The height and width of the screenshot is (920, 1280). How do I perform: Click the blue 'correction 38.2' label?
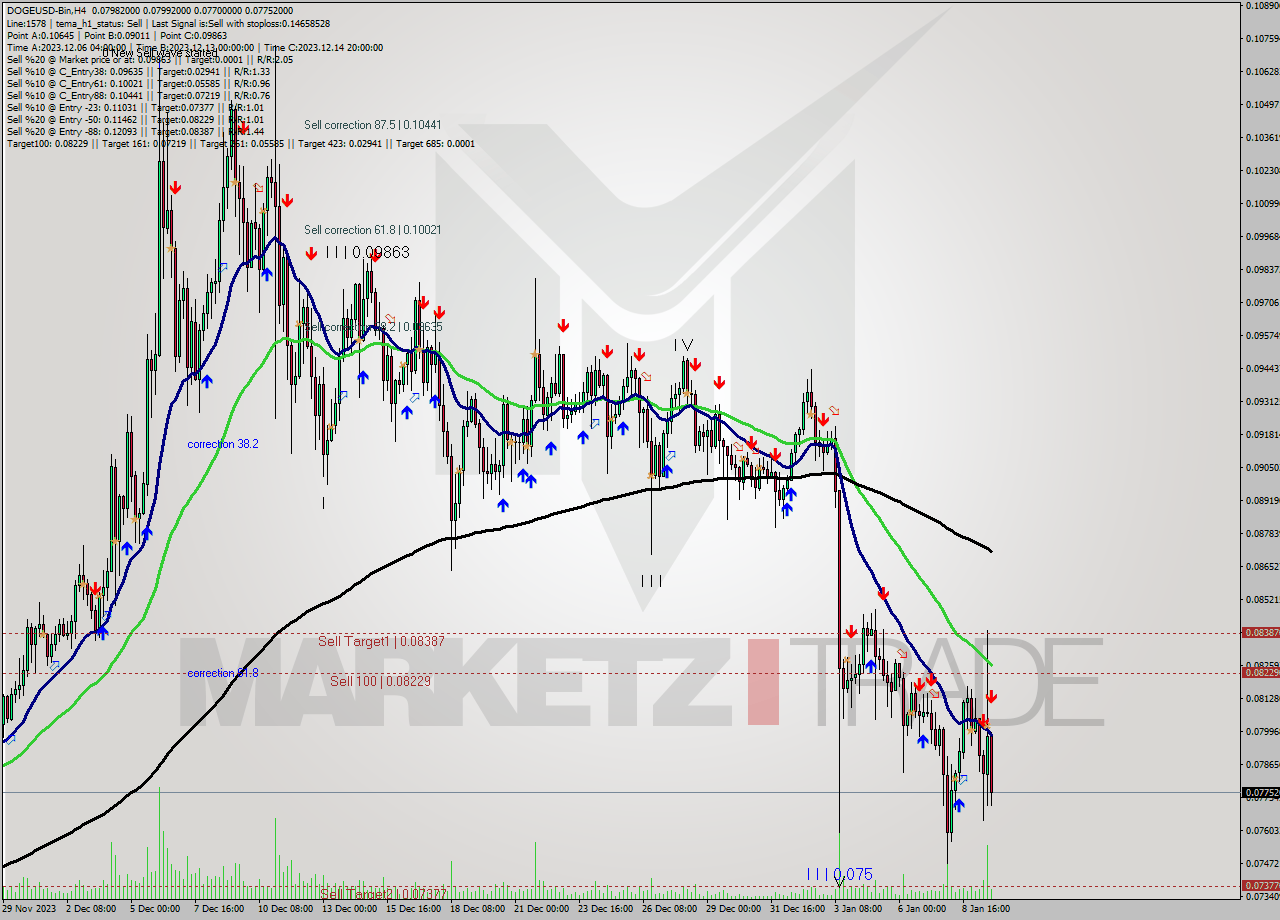click(223, 444)
